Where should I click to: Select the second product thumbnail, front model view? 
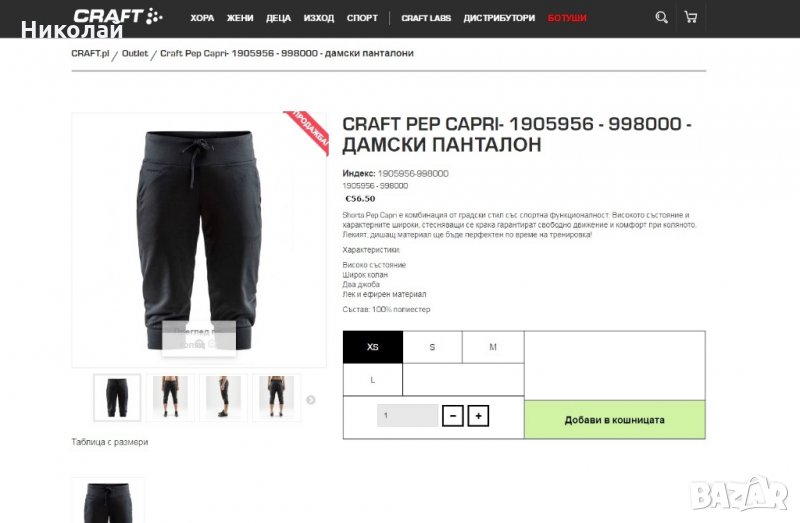[170, 397]
